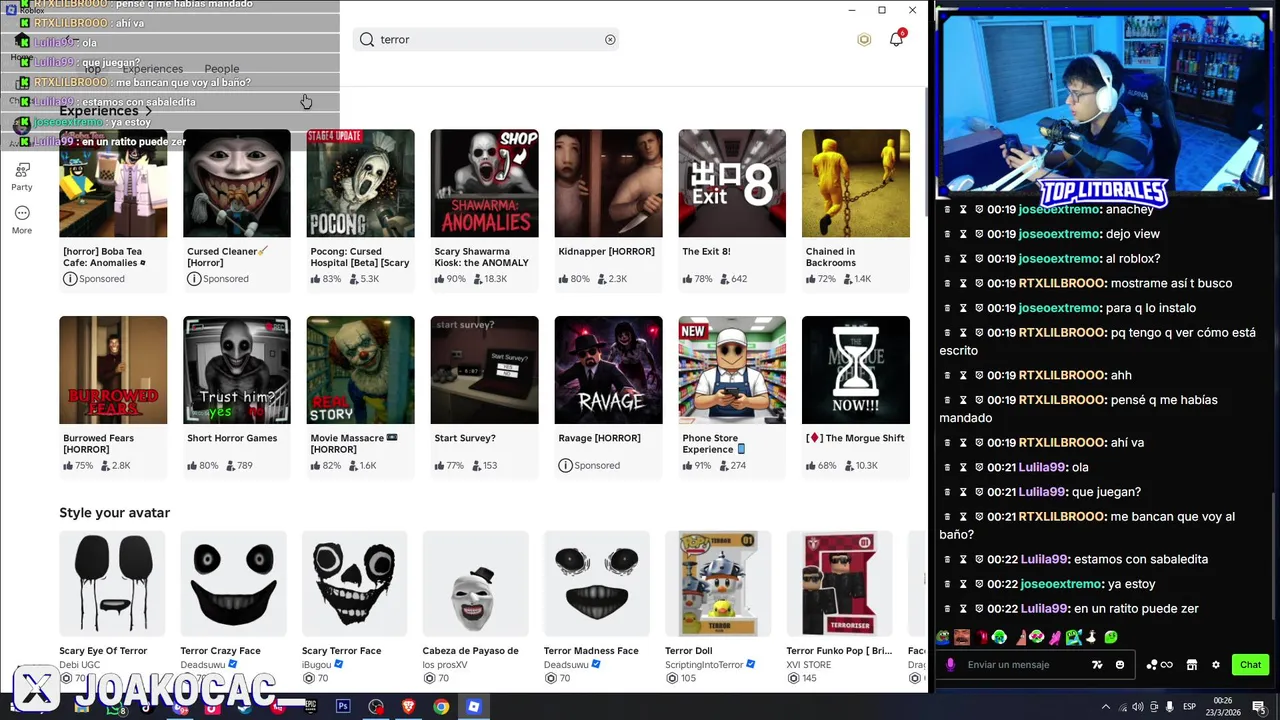Open the emoji picker in chat input
The height and width of the screenshot is (720, 1280).
coord(1120,665)
